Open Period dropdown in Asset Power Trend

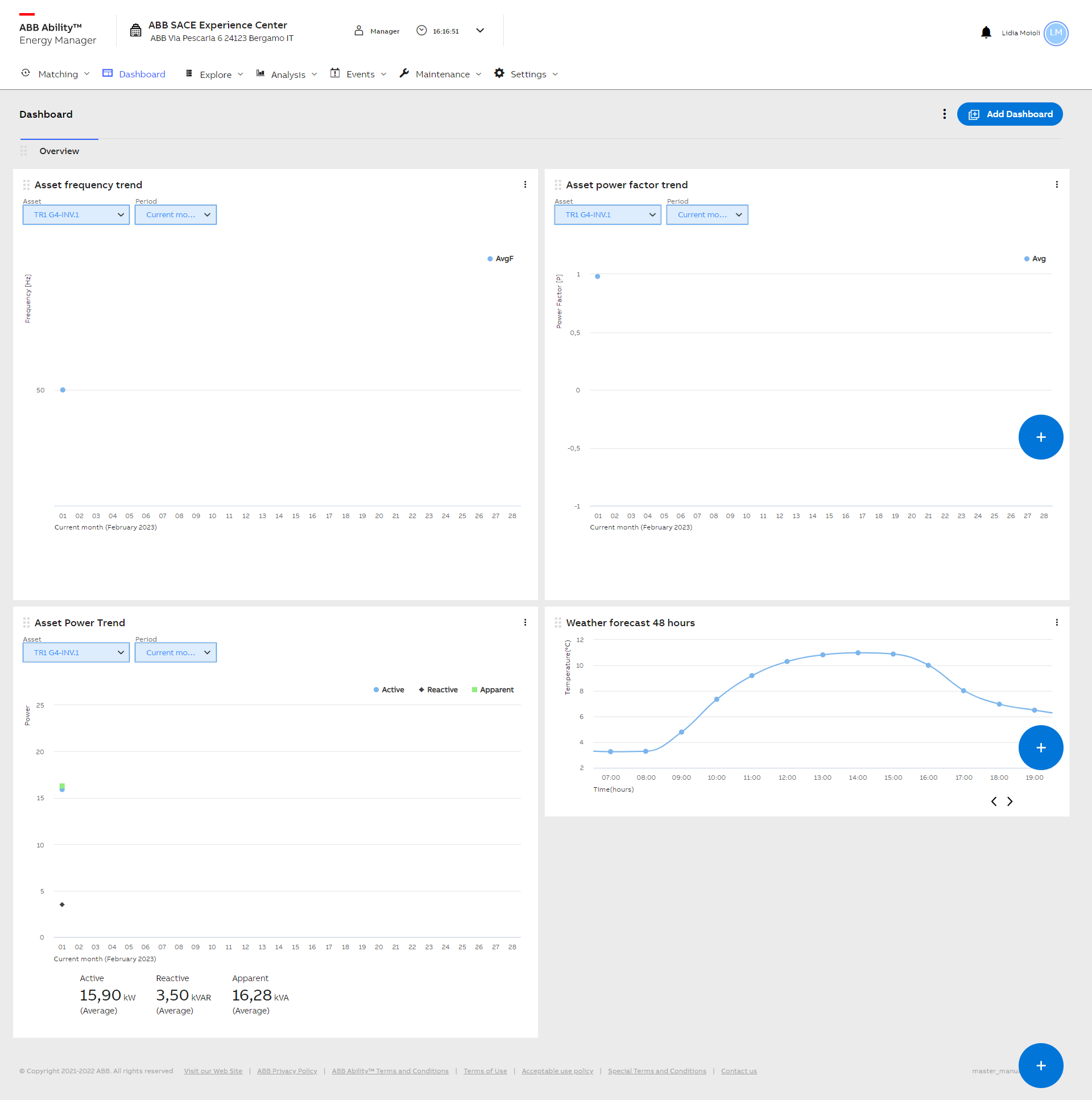(x=176, y=652)
